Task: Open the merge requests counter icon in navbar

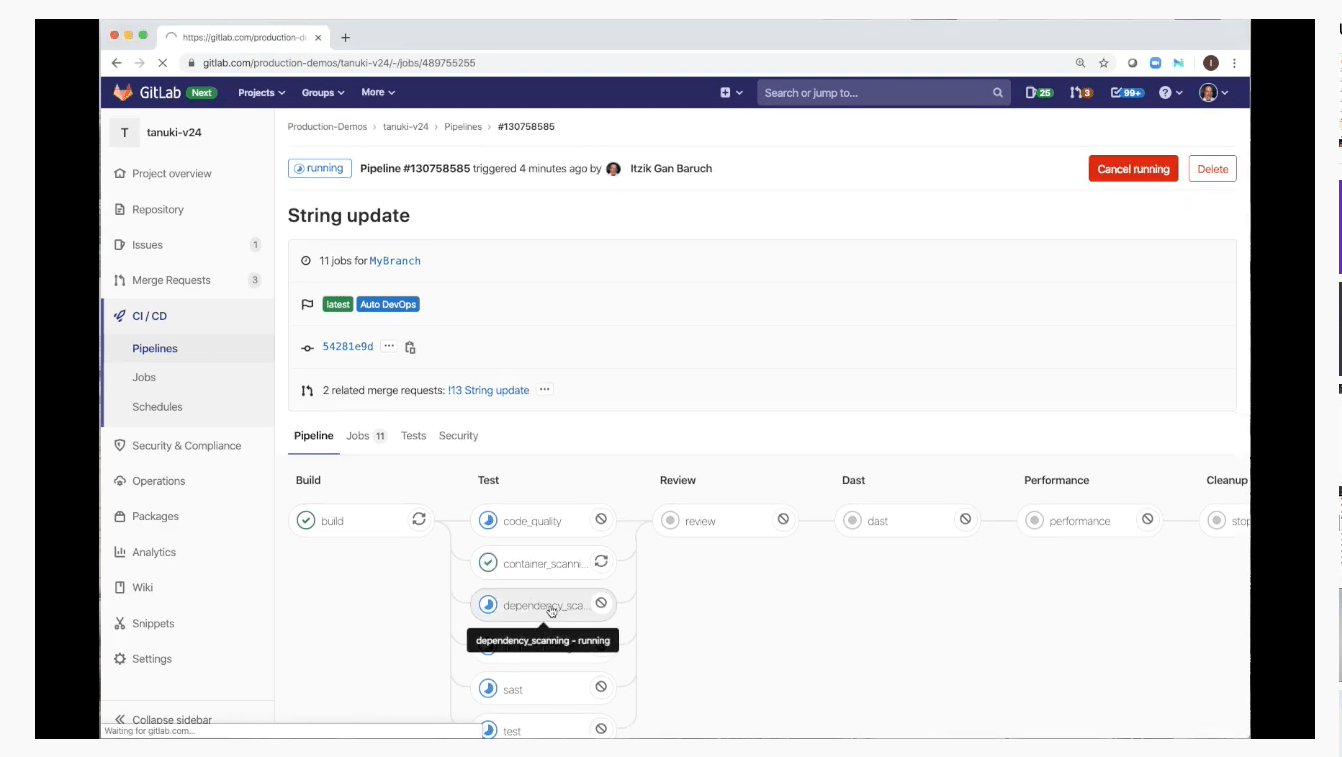Action: [1080, 93]
